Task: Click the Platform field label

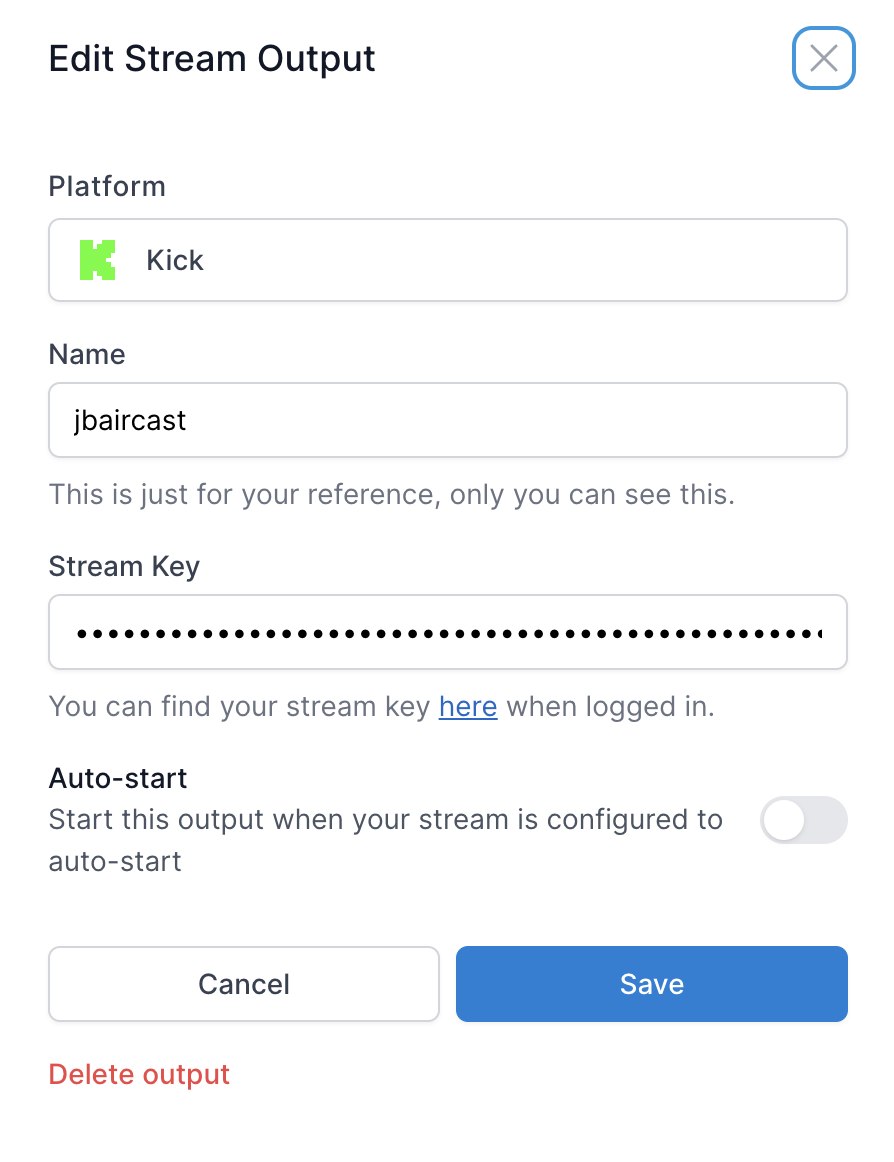Action: (x=107, y=187)
